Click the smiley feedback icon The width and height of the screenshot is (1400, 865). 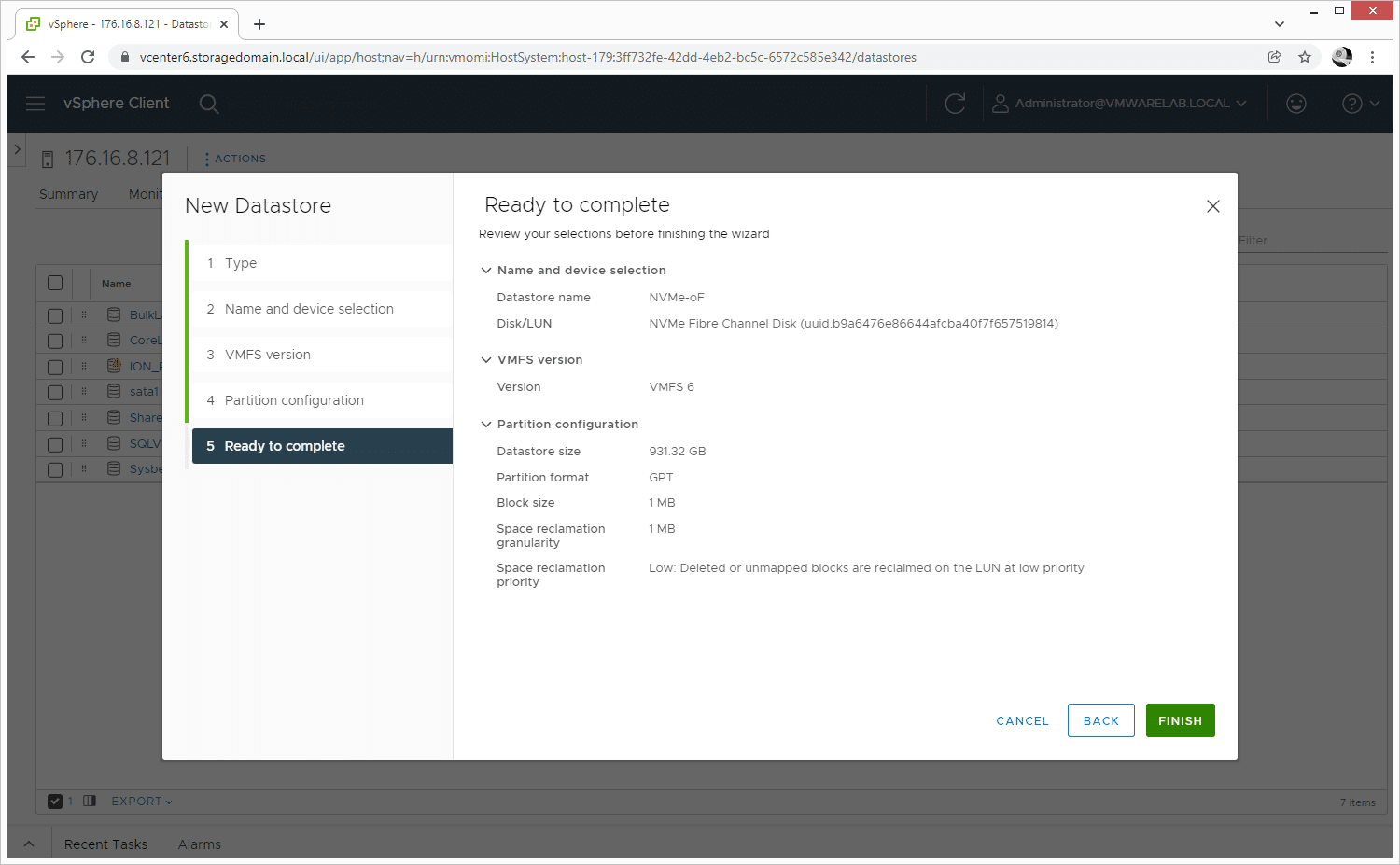(x=1296, y=104)
